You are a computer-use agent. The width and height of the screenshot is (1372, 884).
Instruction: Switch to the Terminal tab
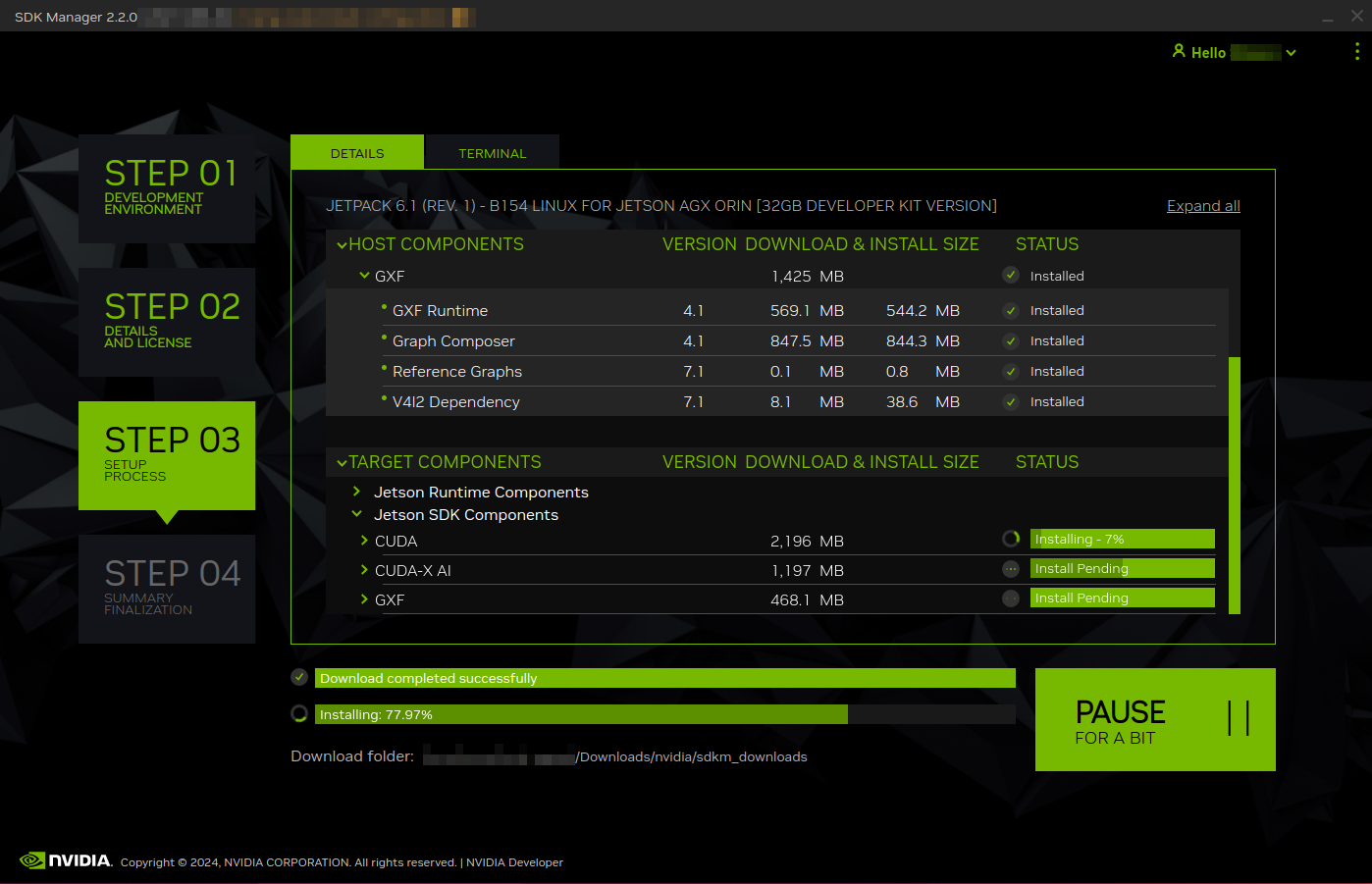point(492,152)
